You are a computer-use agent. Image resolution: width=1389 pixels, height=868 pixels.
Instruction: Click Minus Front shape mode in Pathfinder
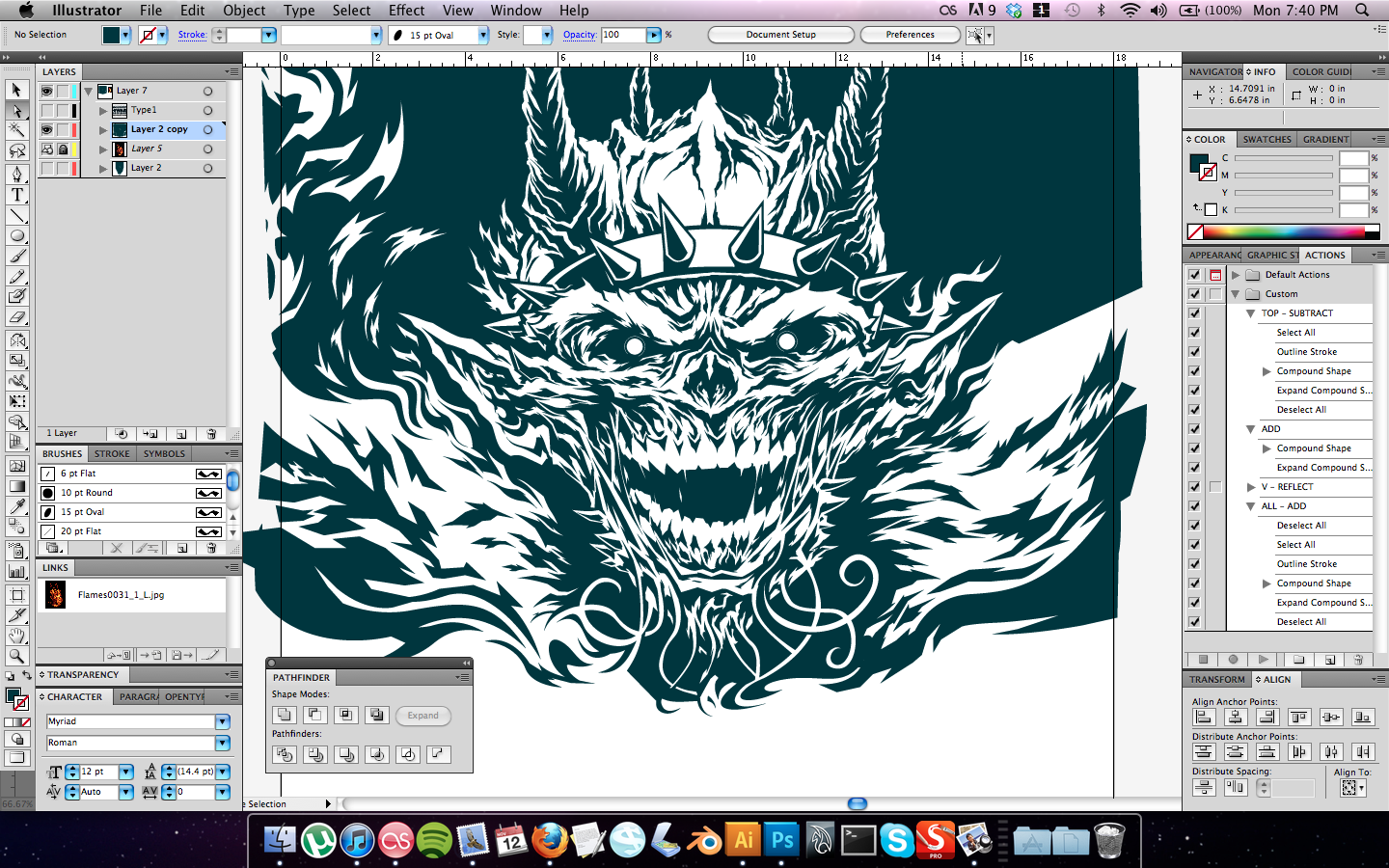click(x=314, y=715)
